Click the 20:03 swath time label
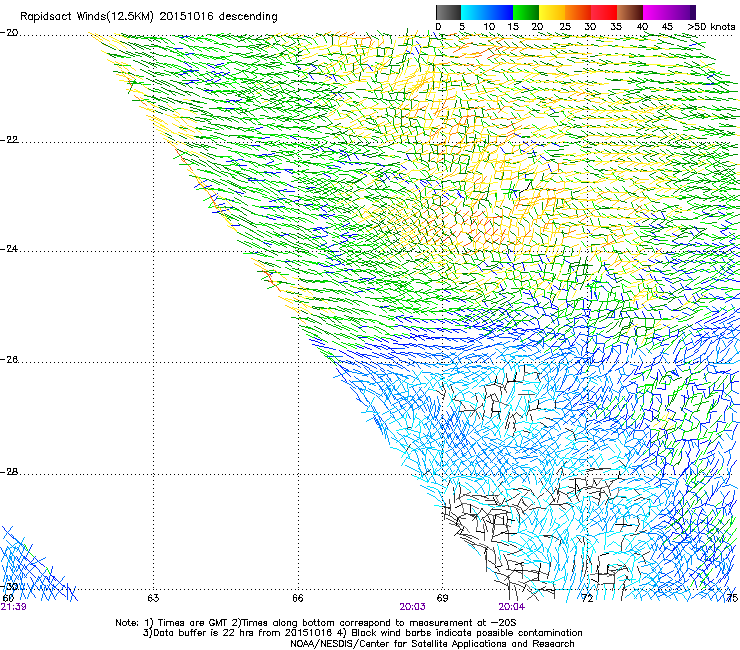This screenshot has width=740, height=650. click(x=412, y=607)
